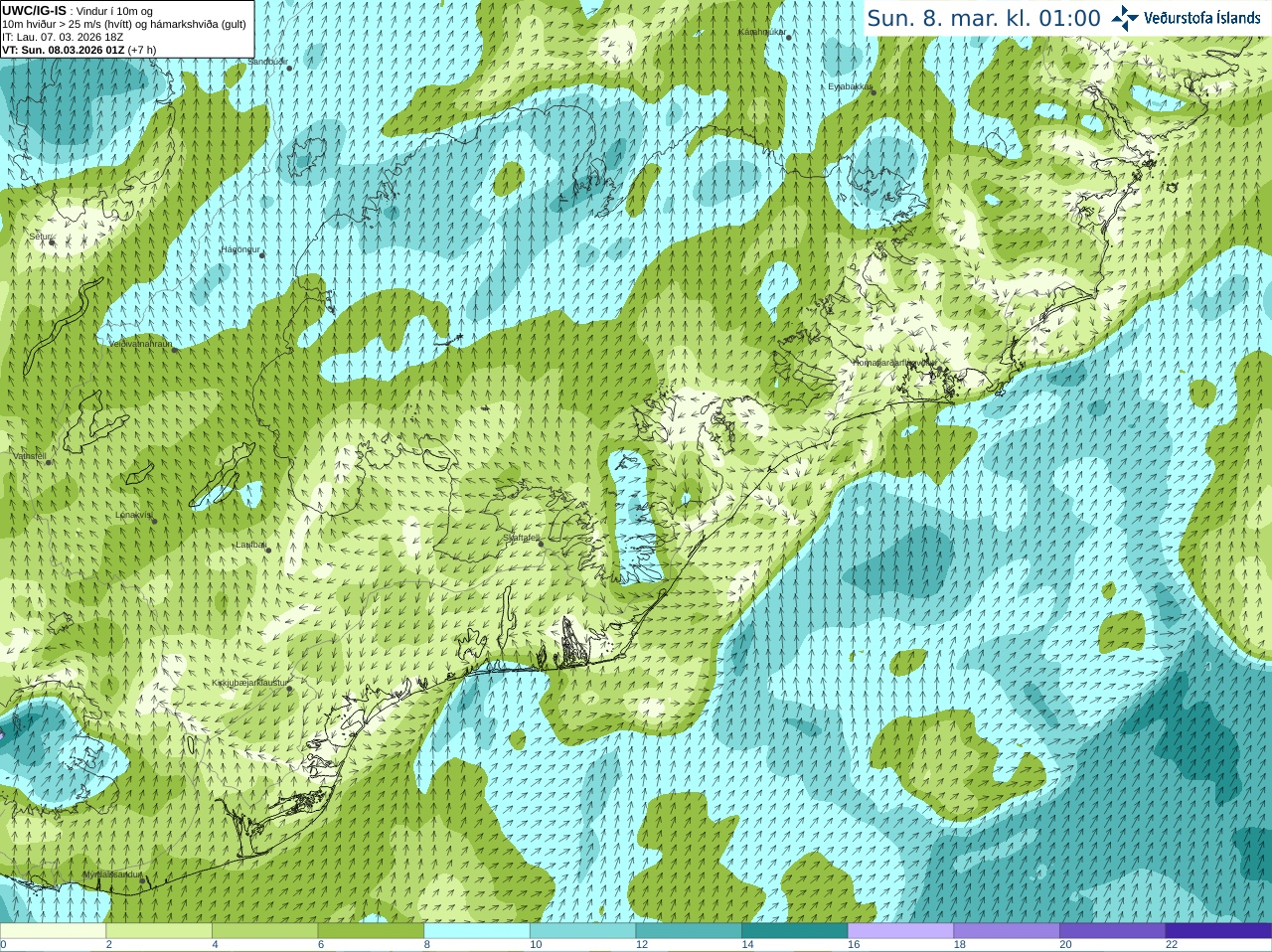Click the 16–18 m/s light purple legend swatch

pos(900,931)
